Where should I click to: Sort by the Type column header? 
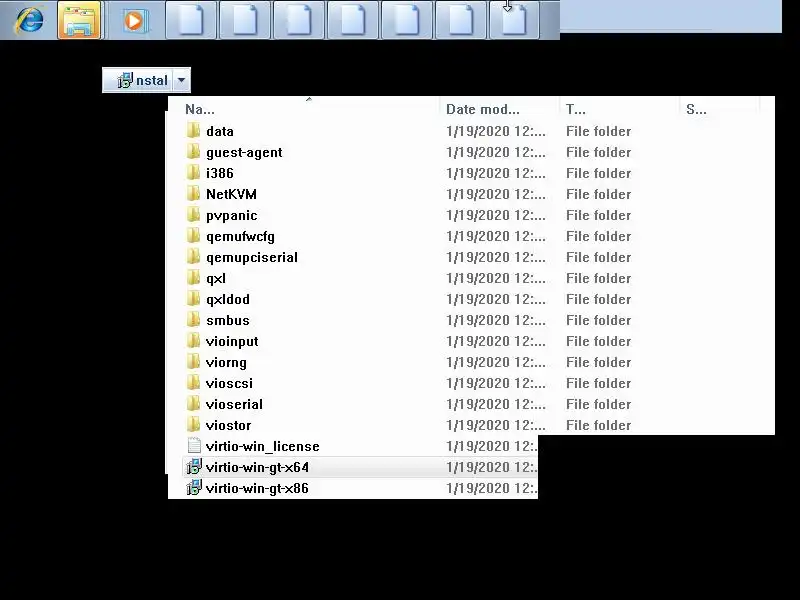tap(576, 109)
